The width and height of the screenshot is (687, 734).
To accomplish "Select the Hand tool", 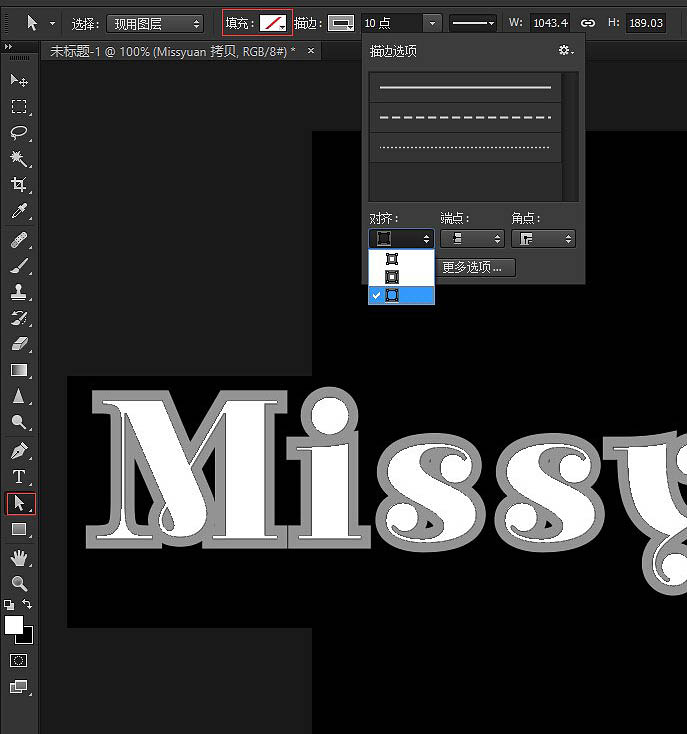I will point(19,558).
